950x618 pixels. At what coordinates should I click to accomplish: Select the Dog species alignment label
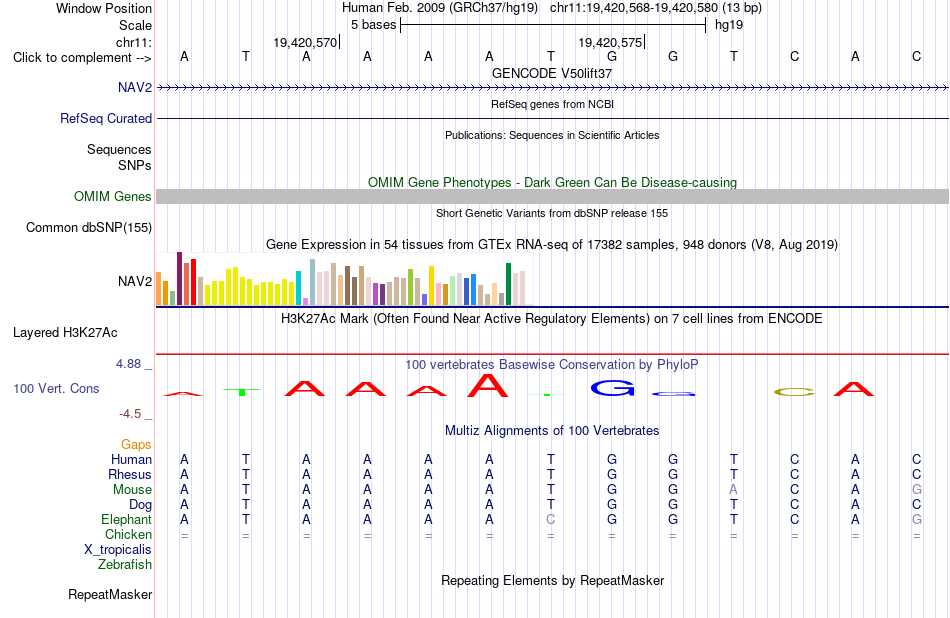coord(140,505)
